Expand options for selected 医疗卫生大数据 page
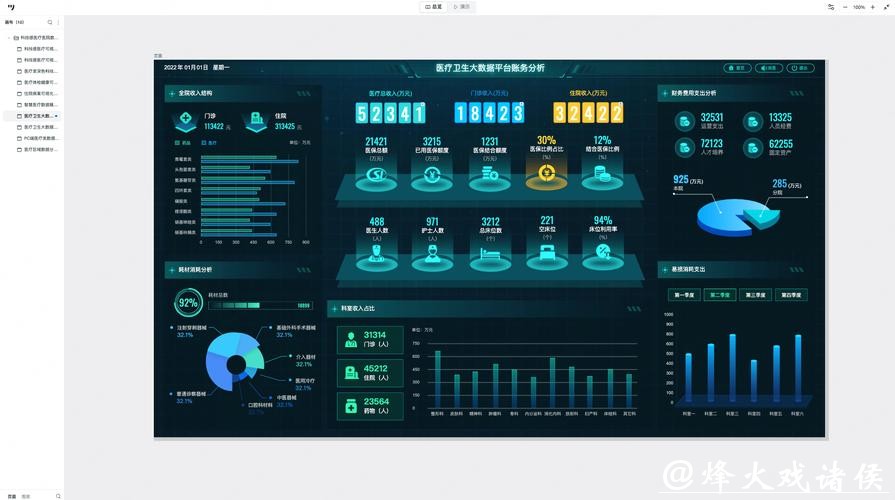 (x=57, y=116)
